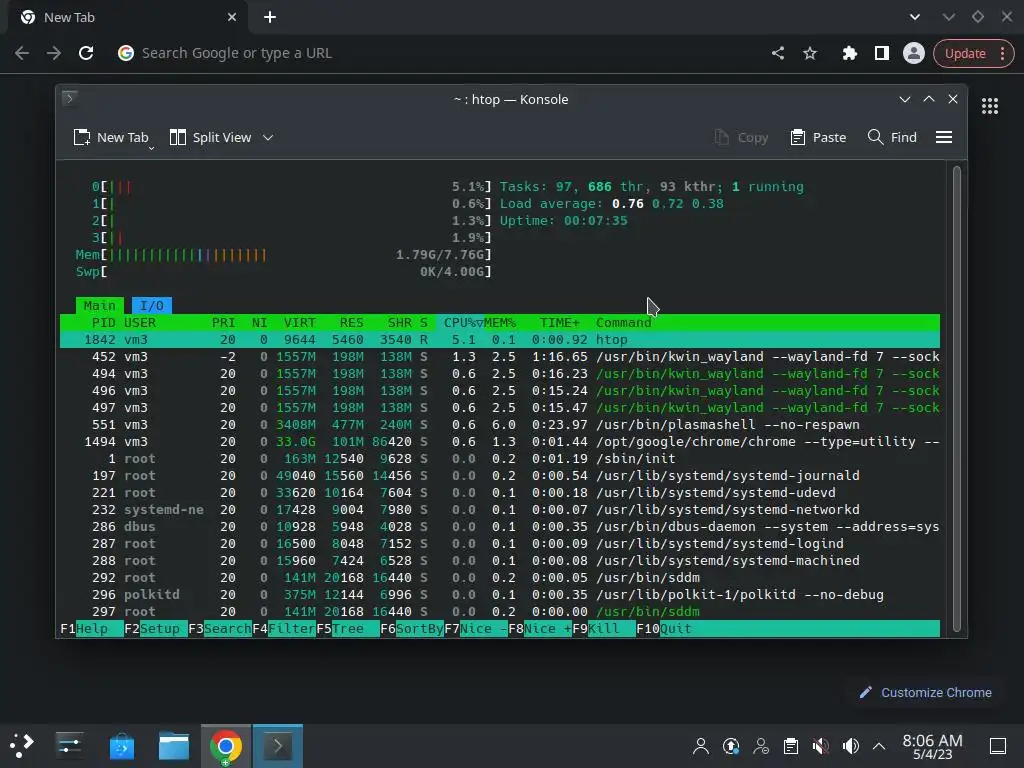The height and width of the screenshot is (768, 1024).
Task: Open the volume speaker tray icon
Action: 850,745
